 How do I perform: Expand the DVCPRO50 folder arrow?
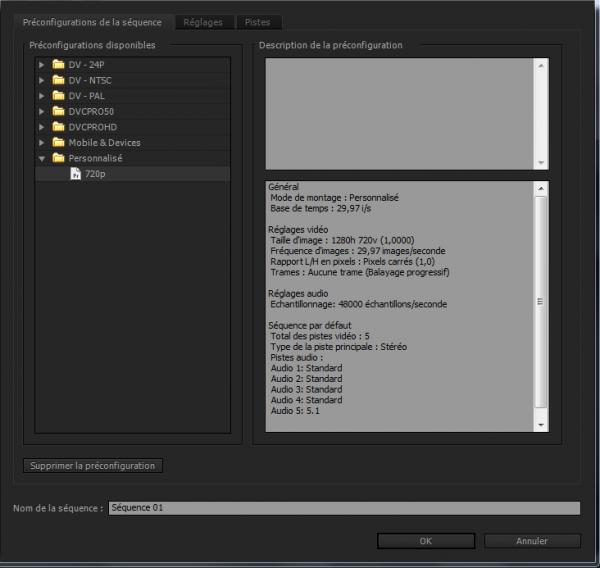pos(41,112)
